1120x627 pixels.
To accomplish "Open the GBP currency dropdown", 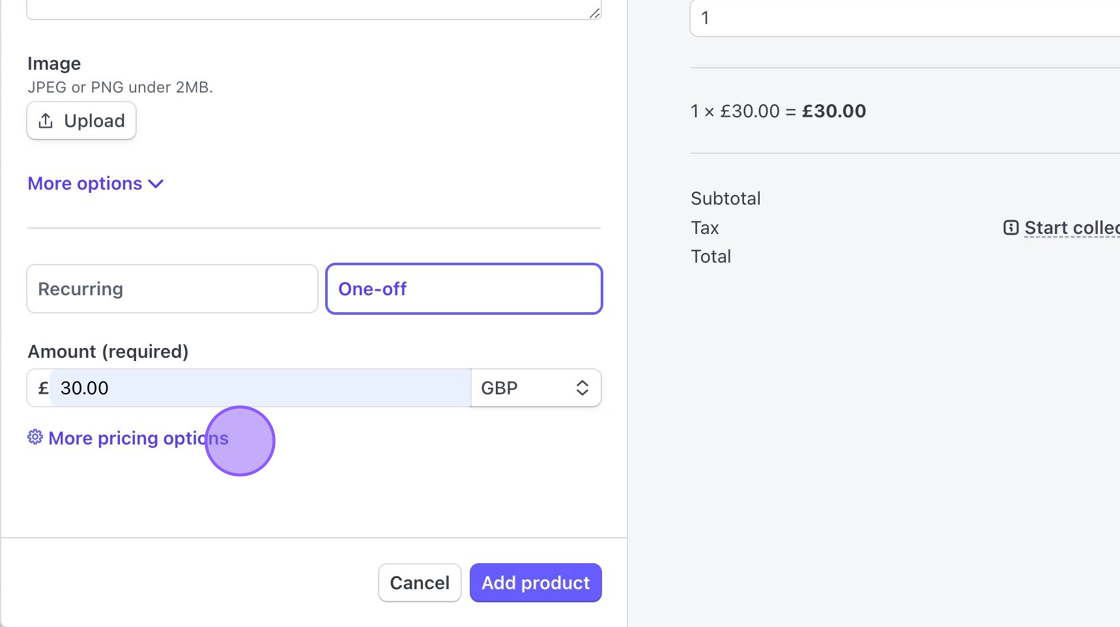I will click(x=535, y=388).
